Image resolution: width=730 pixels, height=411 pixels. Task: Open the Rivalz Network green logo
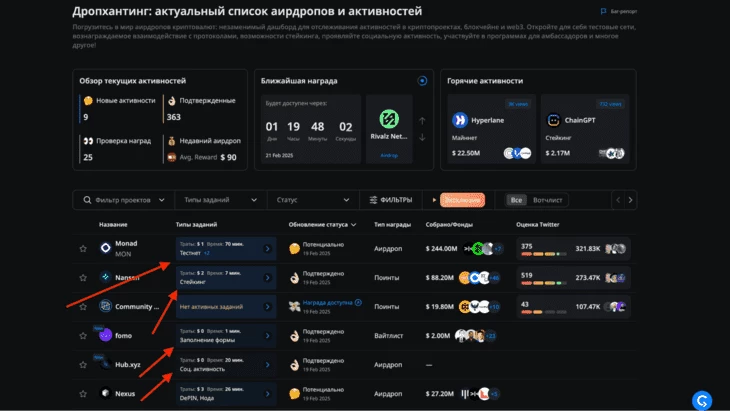click(389, 119)
